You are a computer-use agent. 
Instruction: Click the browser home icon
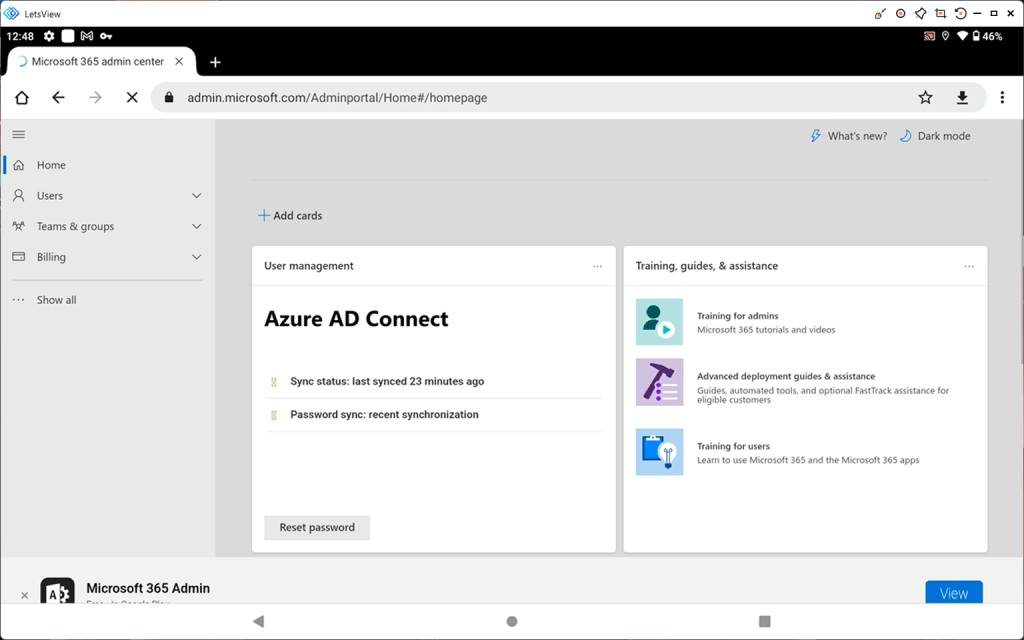22,98
